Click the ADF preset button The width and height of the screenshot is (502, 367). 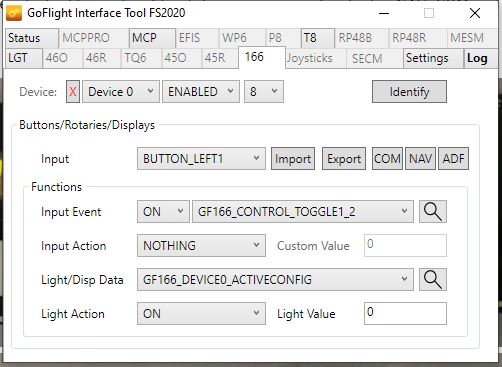pos(453,159)
